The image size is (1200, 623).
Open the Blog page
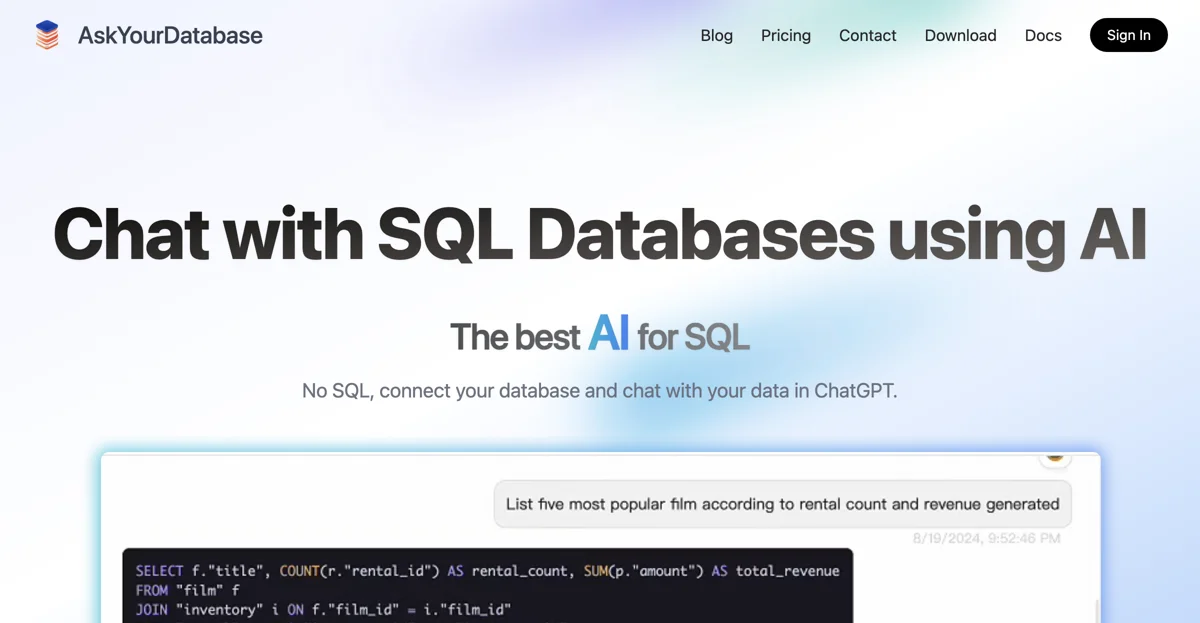pos(716,35)
